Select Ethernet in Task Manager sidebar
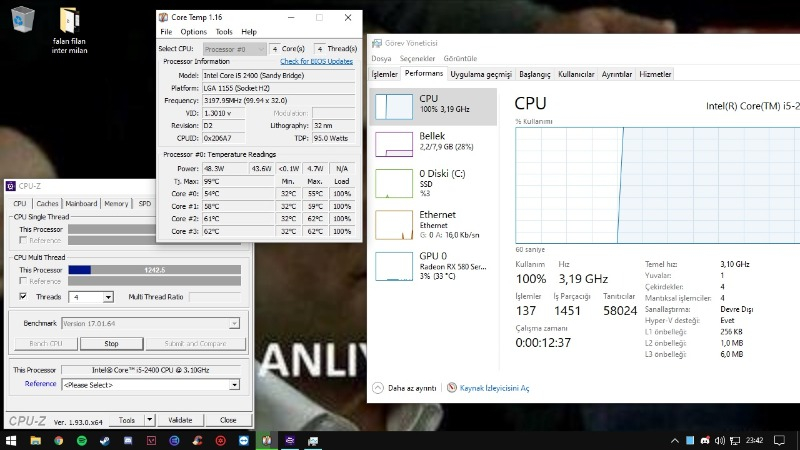This screenshot has height=450, width=800. (433, 224)
